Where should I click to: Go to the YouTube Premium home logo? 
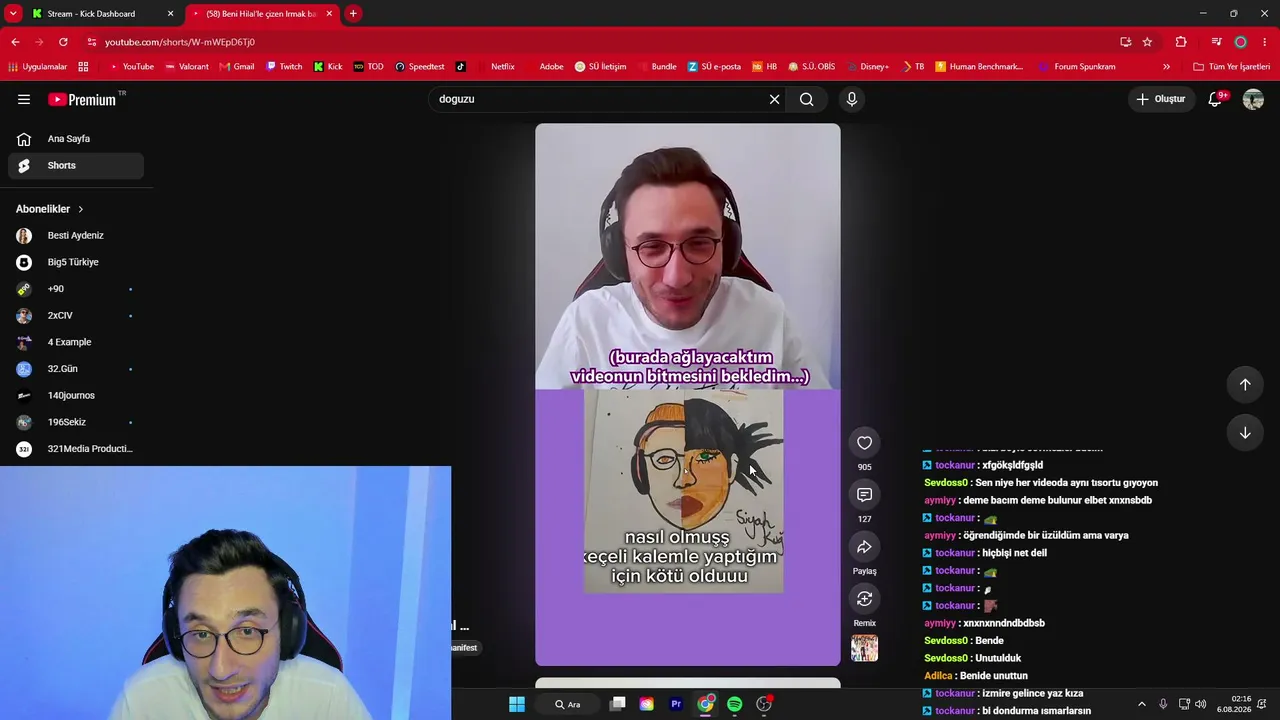click(x=82, y=99)
